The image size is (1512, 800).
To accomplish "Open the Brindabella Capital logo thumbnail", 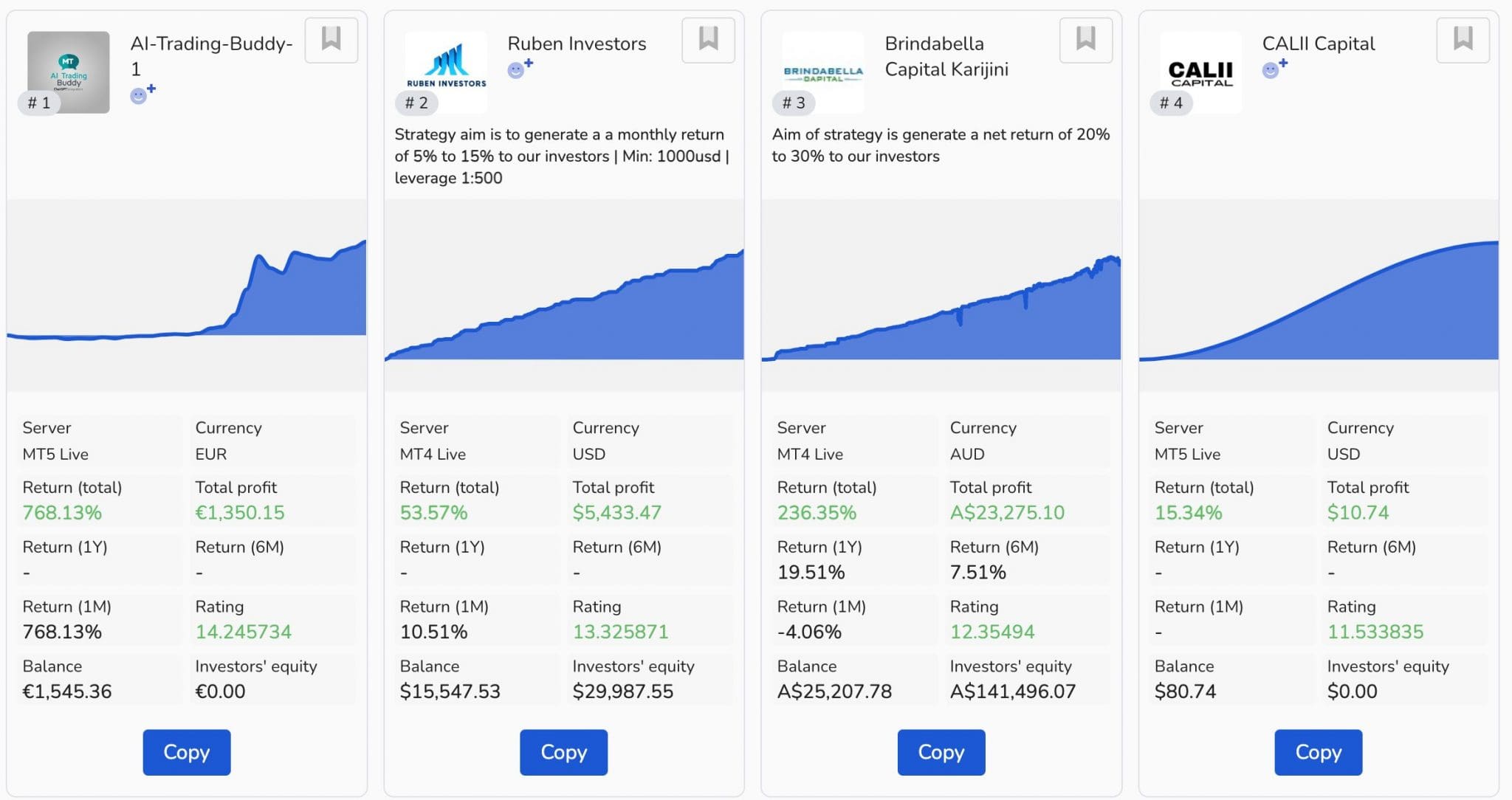I will [x=823, y=72].
